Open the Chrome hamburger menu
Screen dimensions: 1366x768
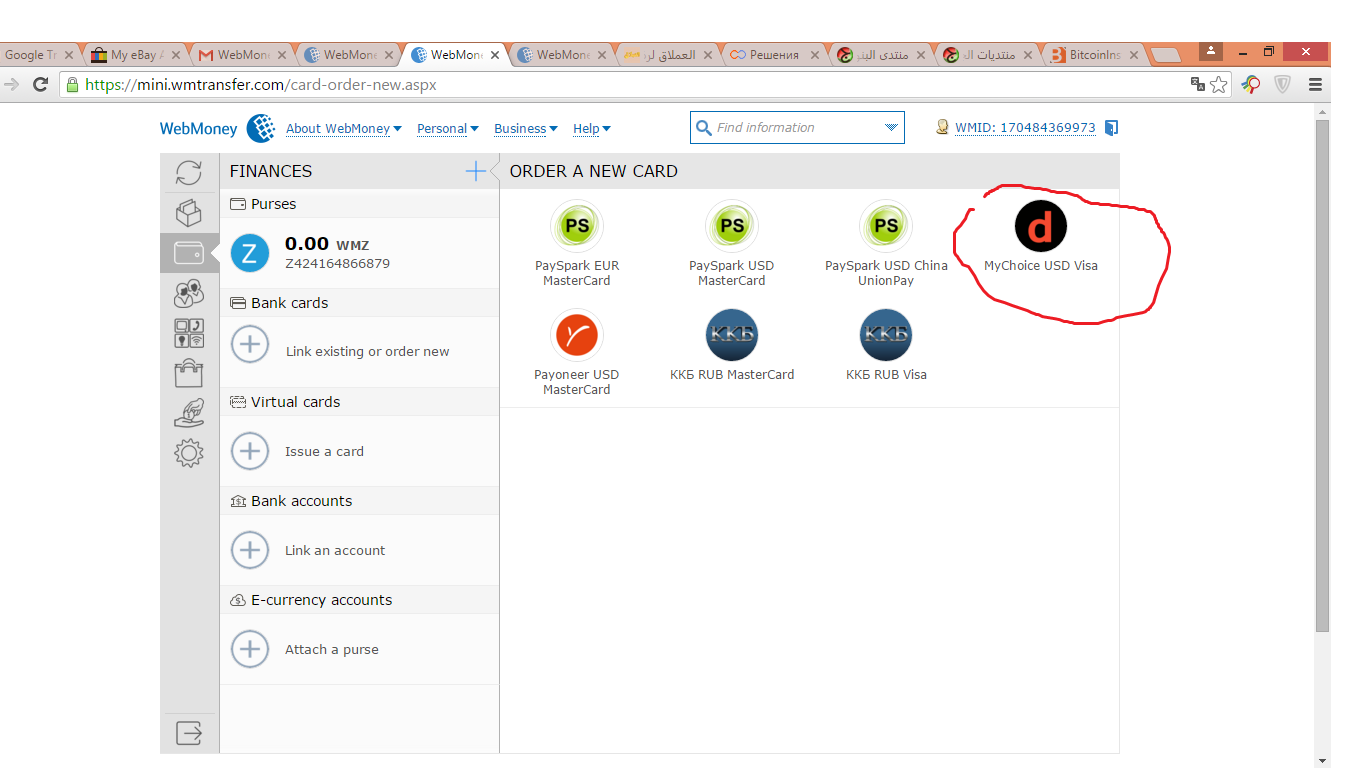pyautogui.click(x=1316, y=85)
